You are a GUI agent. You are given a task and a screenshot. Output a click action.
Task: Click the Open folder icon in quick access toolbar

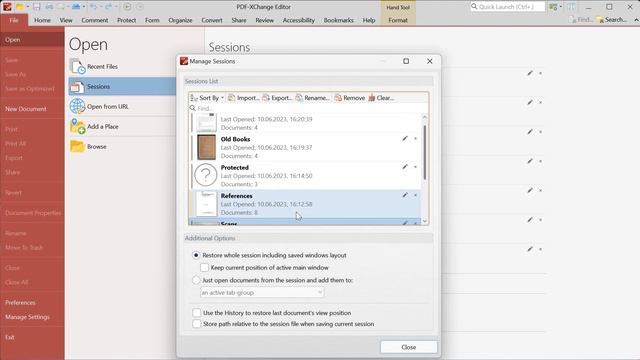19,7
